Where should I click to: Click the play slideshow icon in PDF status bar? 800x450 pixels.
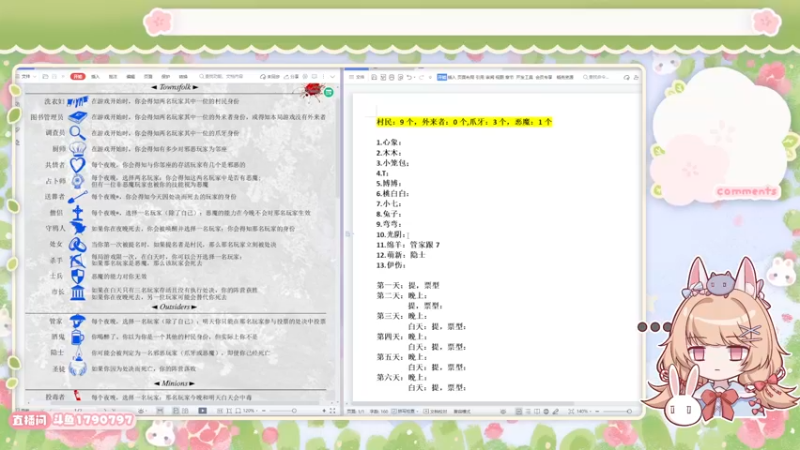[x=203, y=411]
